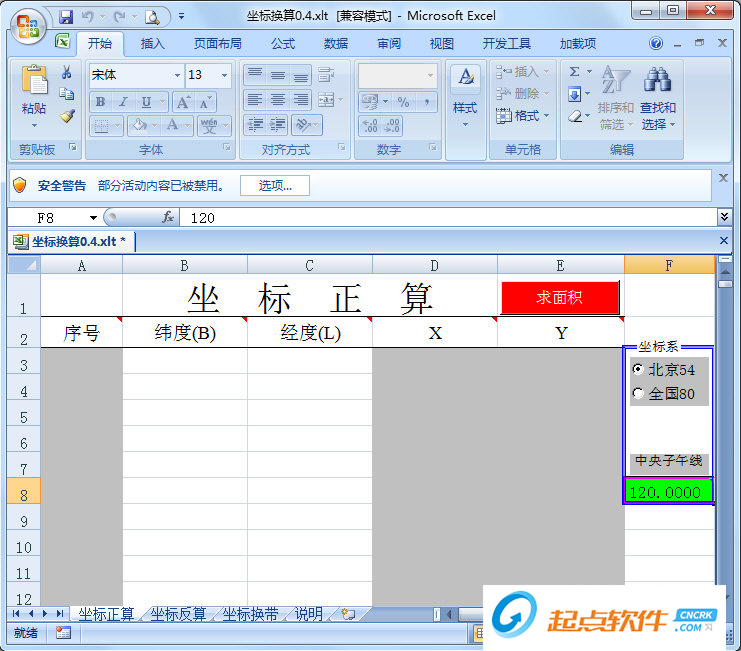Save the workbook with the floppy icon
This screenshot has height=651, width=741.
coord(66,17)
